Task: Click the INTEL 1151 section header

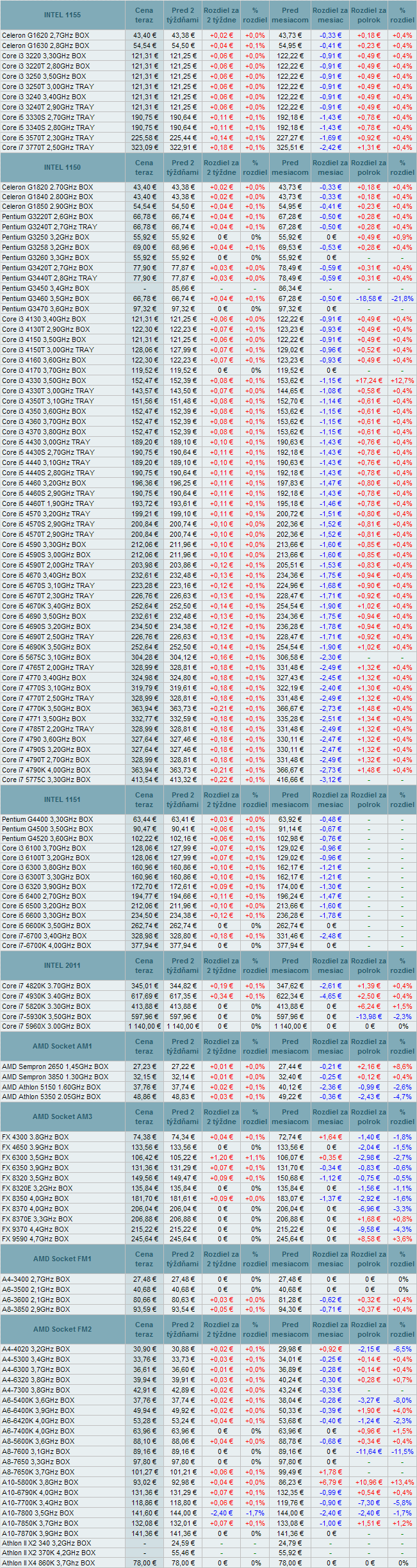Action: (62, 799)
